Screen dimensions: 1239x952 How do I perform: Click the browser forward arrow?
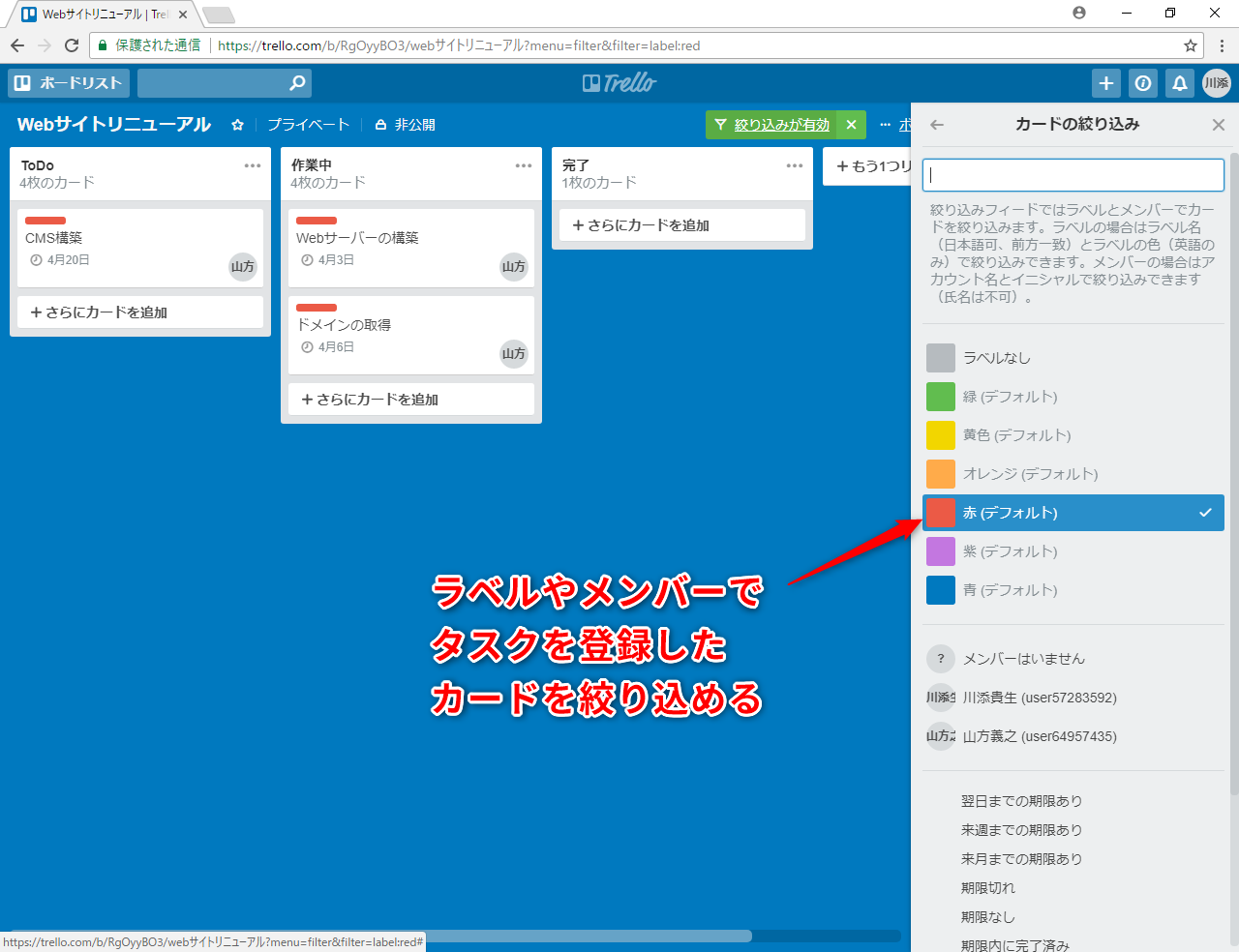click(45, 45)
